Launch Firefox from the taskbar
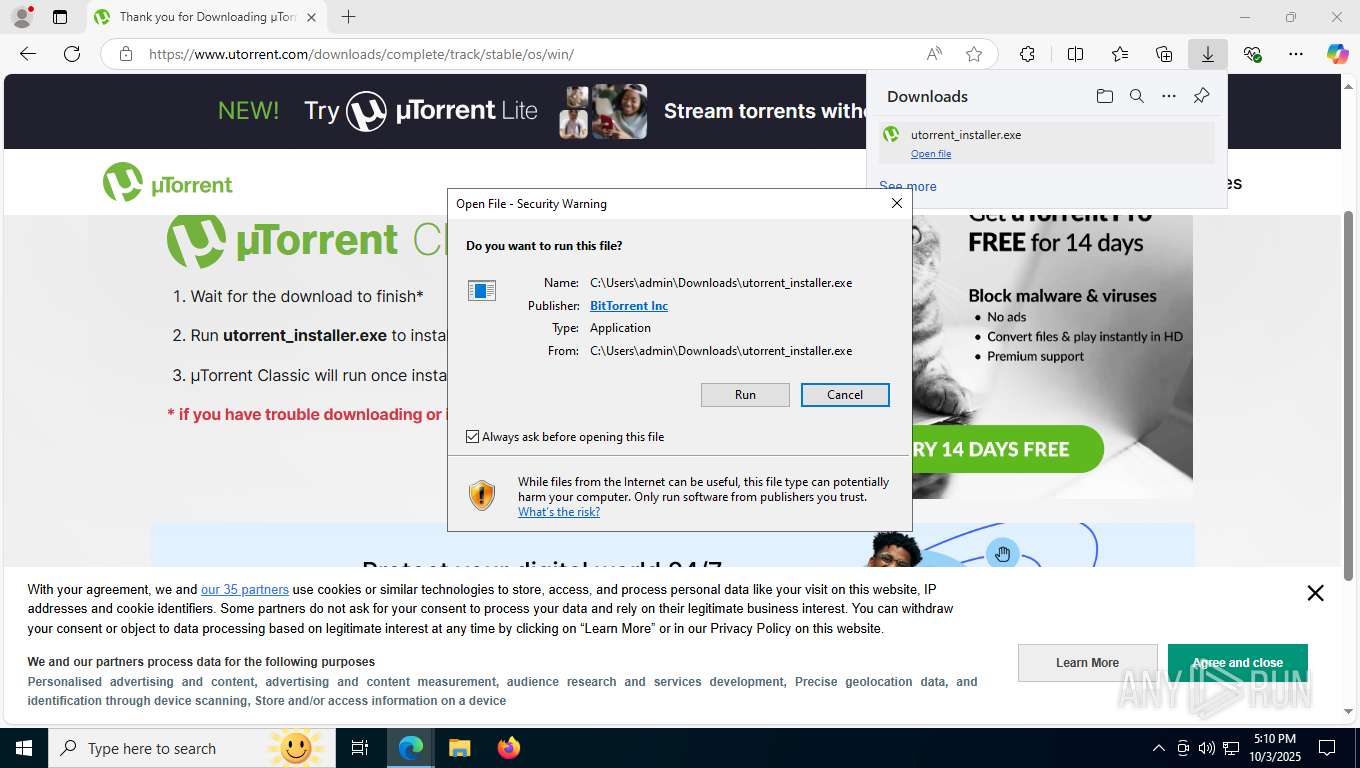 (x=509, y=748)
